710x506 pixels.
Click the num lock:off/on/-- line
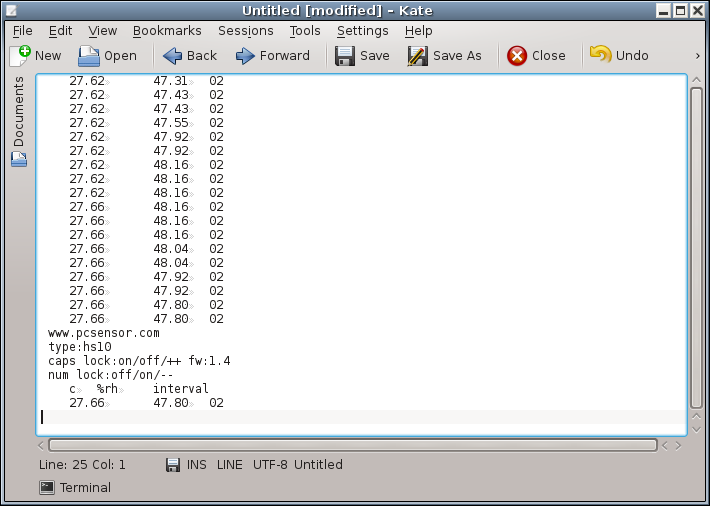(110, 375)
